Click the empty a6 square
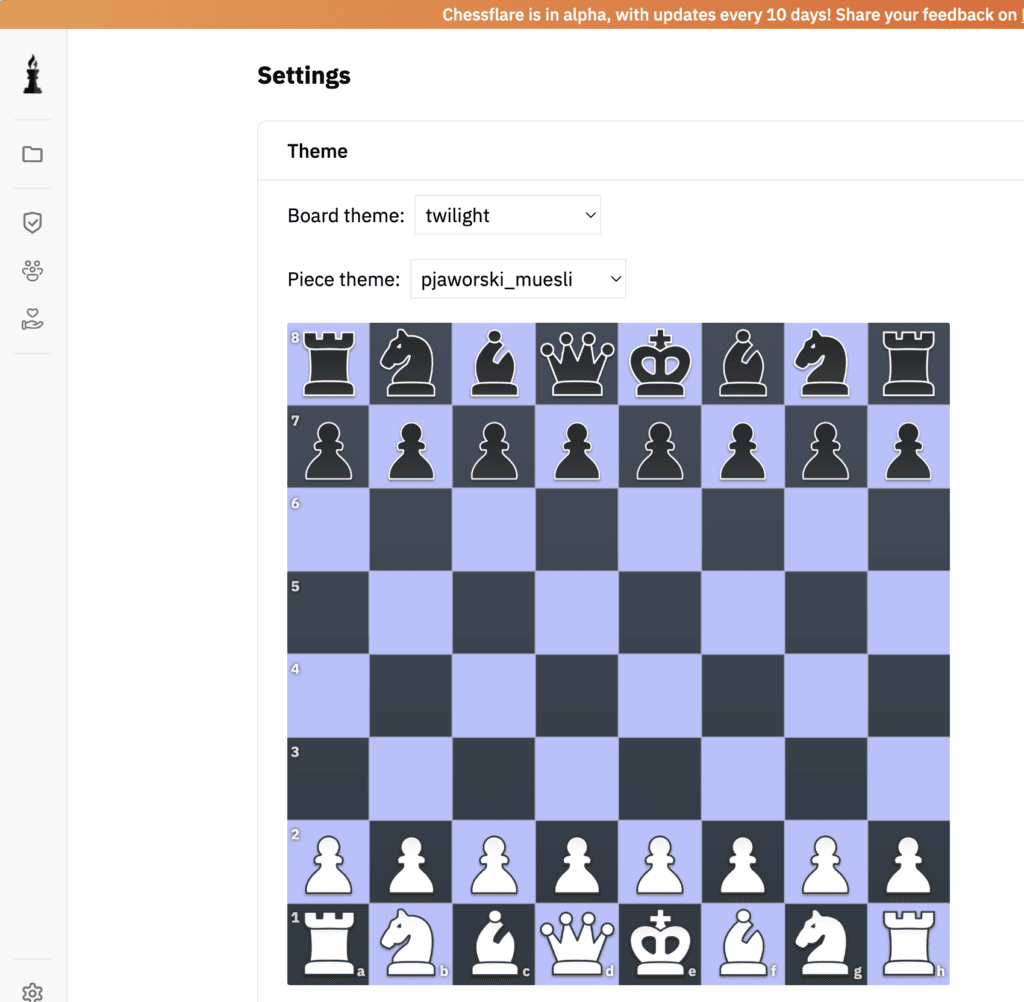1024x1002 pixels. [328, 530]
